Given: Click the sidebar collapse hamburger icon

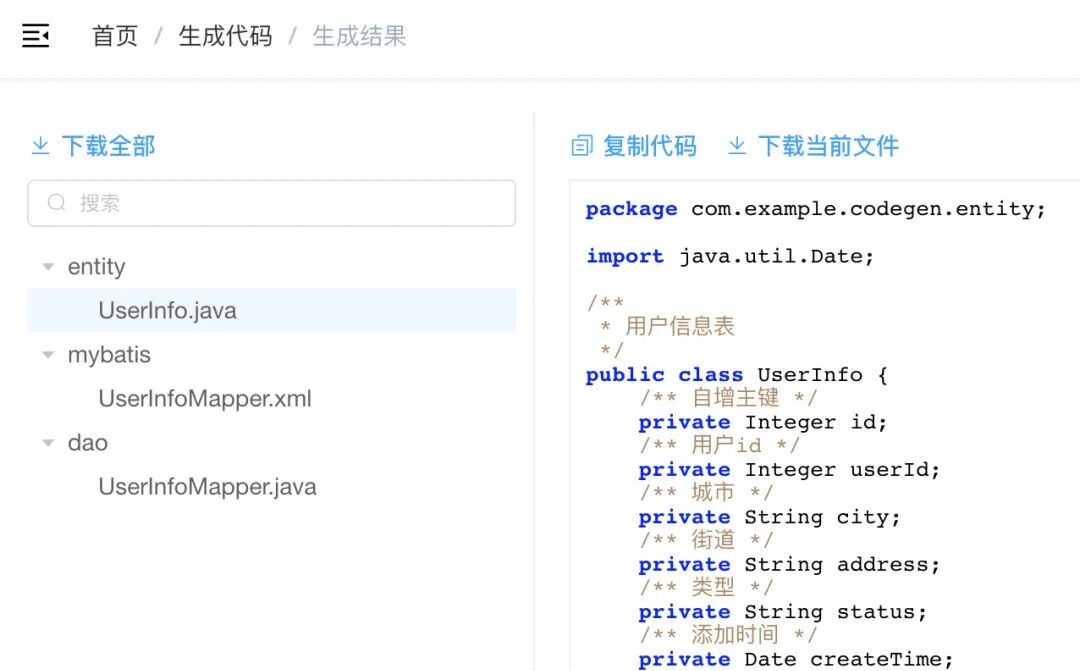Looking at the screenshot, I should [x=35, y=35].
